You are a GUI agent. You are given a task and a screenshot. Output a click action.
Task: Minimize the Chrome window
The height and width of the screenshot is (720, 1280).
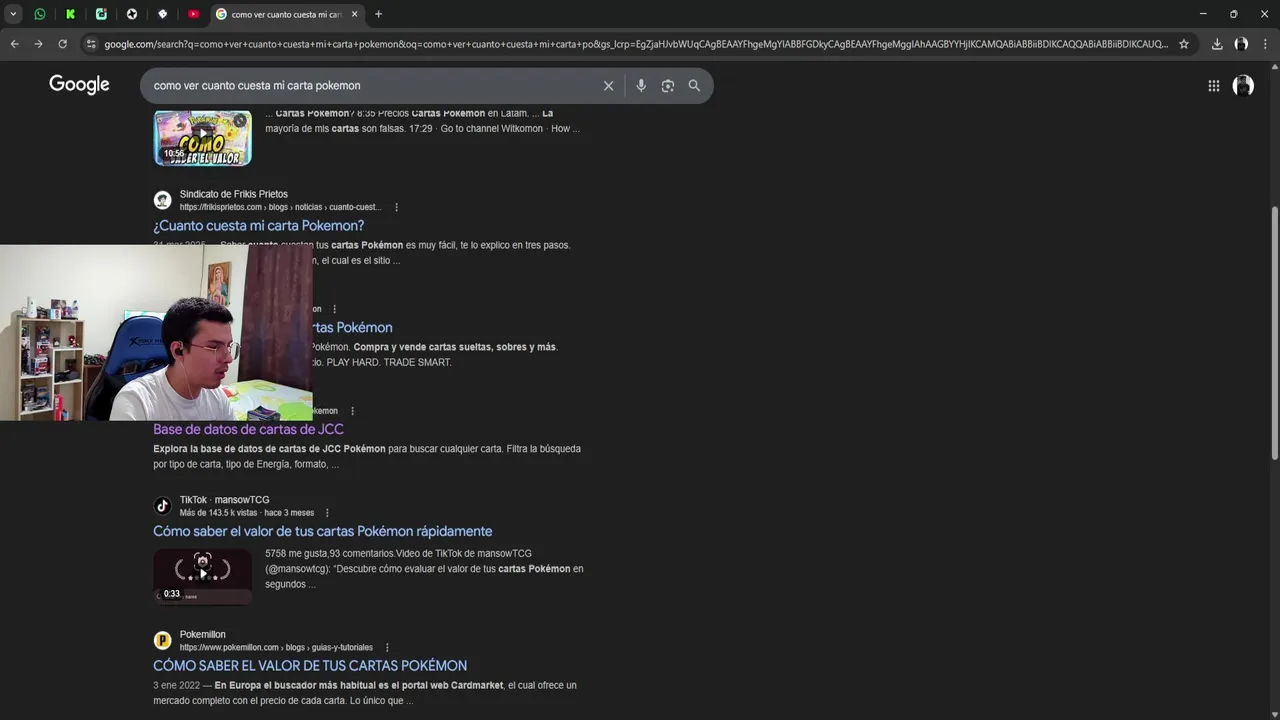point(1203,14)
